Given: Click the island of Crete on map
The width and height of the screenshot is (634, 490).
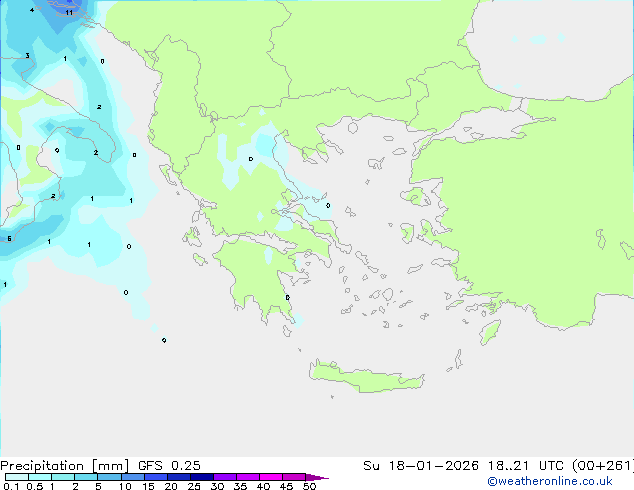Looking at the screenshot, I should pyautogui.click(x=366, y=377).
